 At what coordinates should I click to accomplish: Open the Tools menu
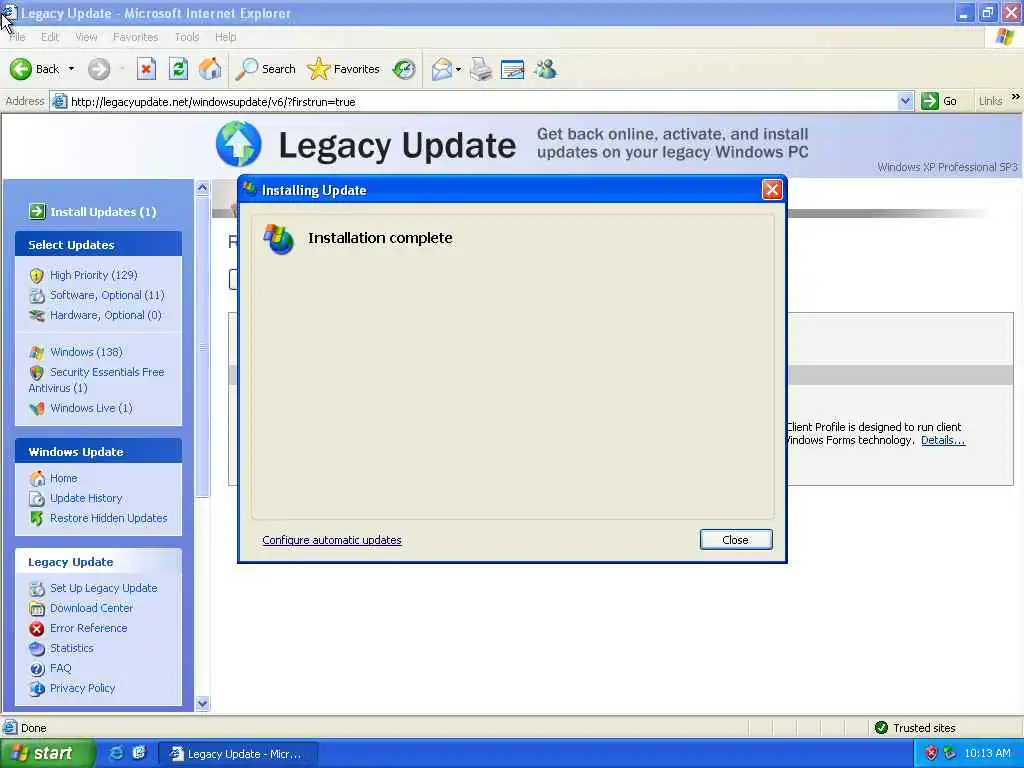pos(187,37)
